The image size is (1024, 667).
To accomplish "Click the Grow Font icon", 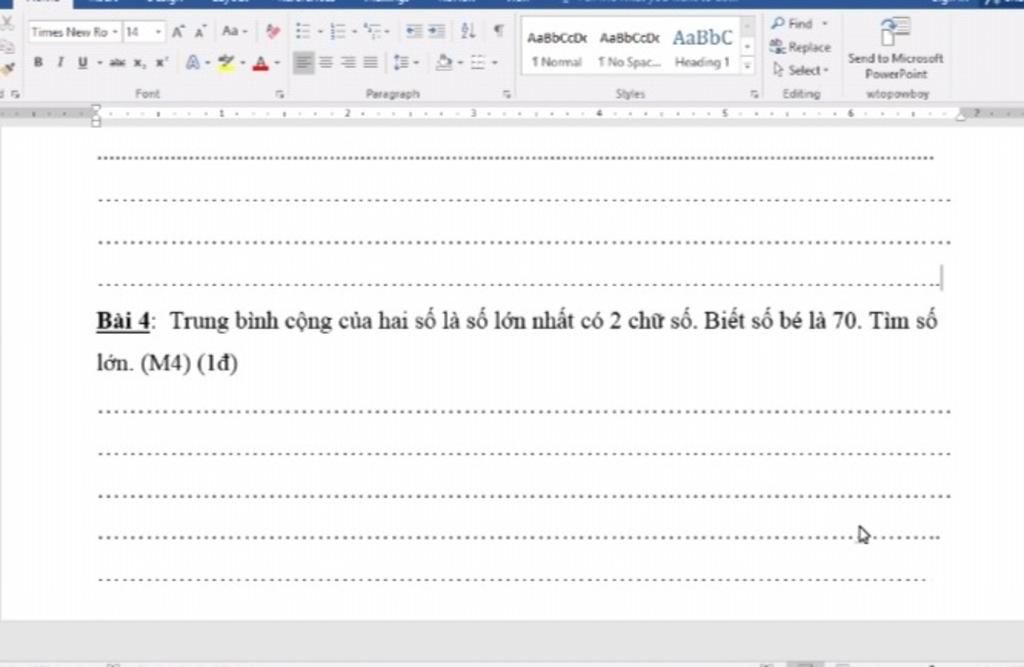I will (x=178, y=31).
